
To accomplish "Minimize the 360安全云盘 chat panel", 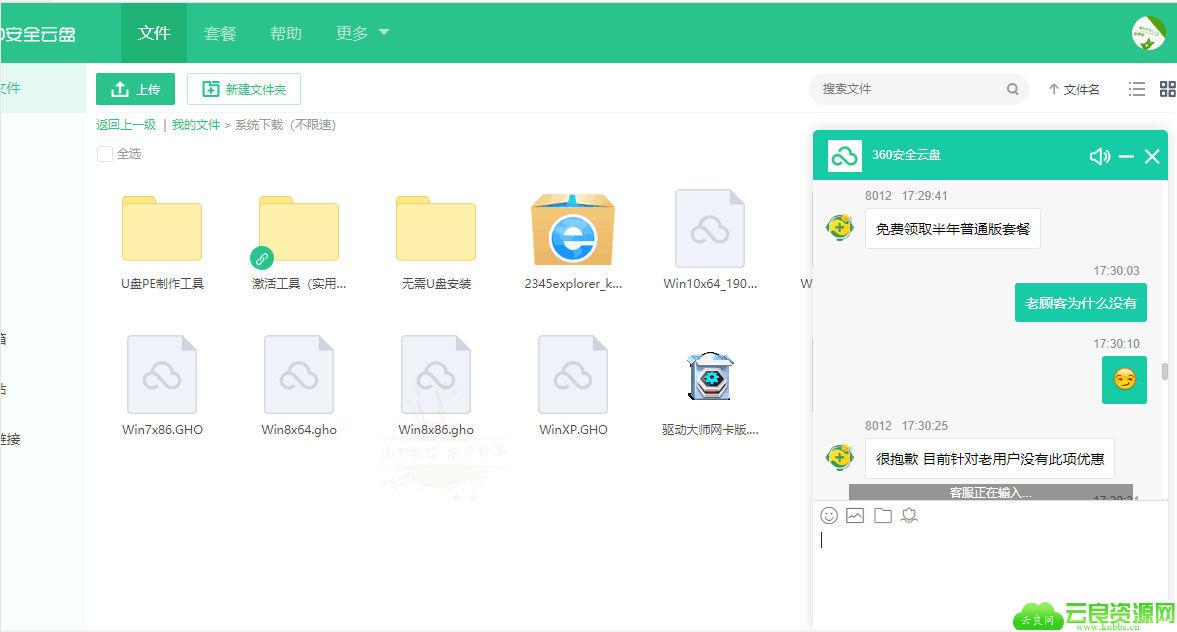I will pyautogui.click(x=1126, y=156).
